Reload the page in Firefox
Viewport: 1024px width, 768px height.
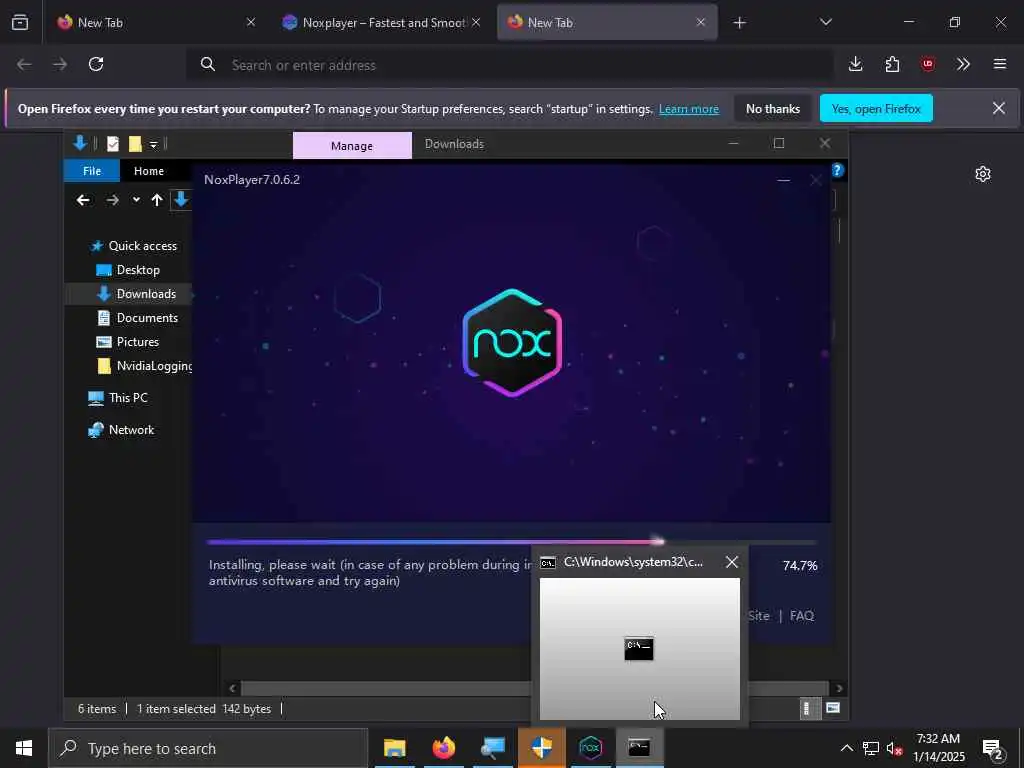(96, 64)
